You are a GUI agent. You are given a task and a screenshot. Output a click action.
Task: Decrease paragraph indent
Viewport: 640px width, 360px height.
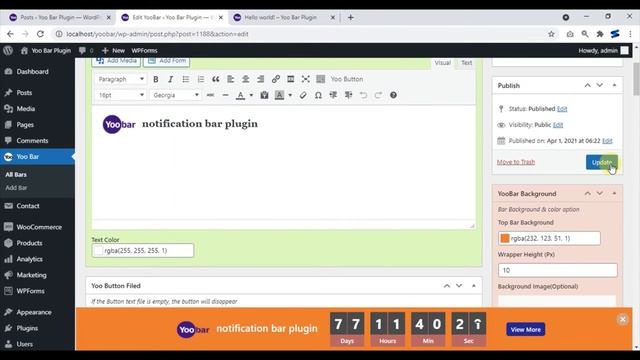tap(333, 95)
